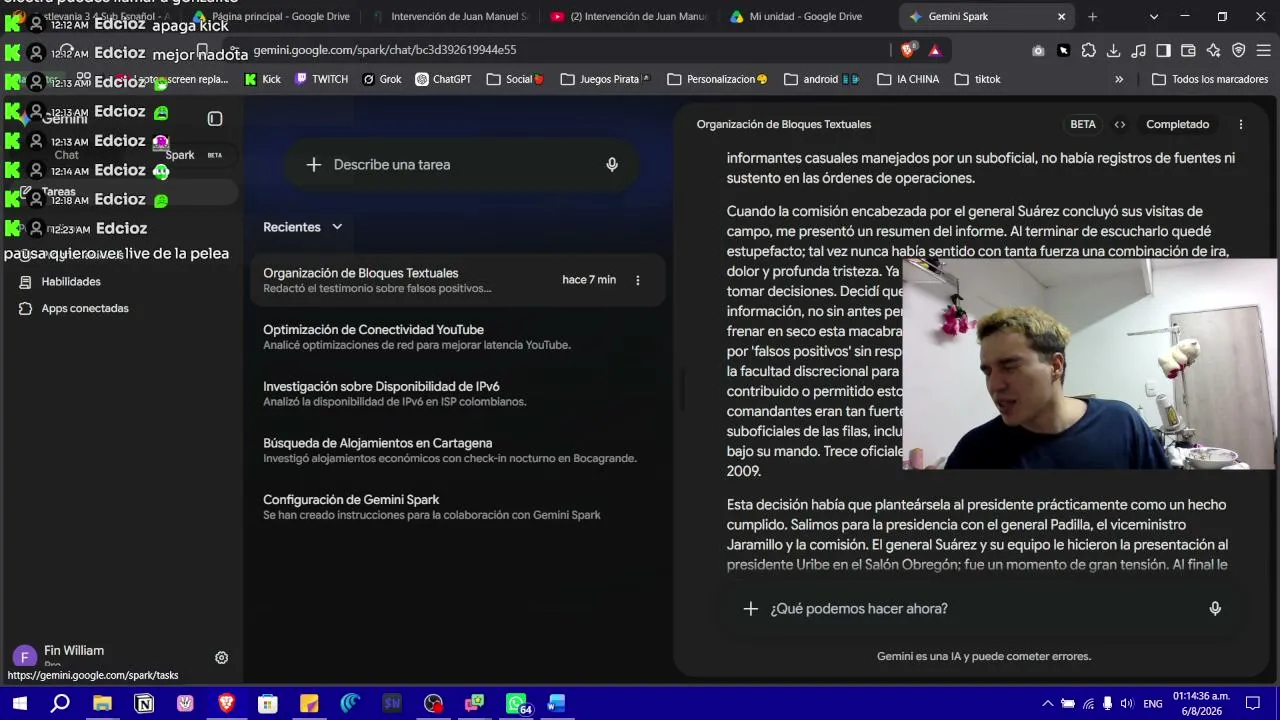Open the ChatGPT bookmark
The image size is (1280, 720).
tap(443, 79)
